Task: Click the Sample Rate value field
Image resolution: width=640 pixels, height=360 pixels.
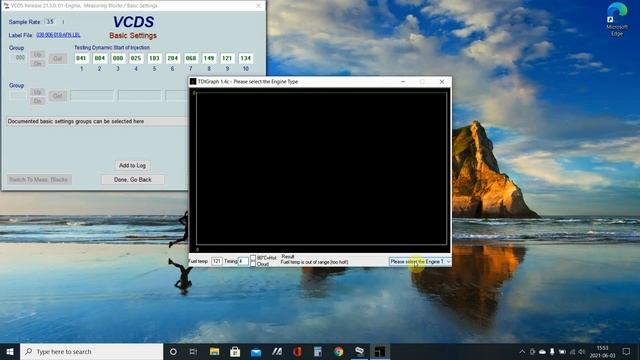Action: coord(50,22)
